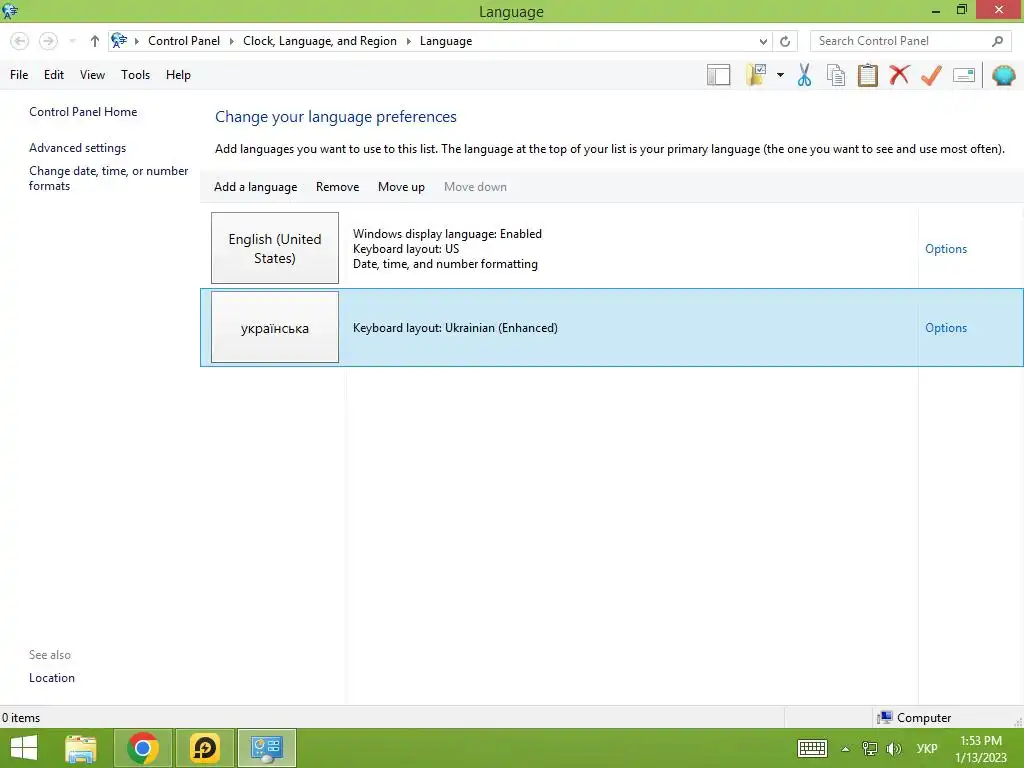
Task: Expand arrow after Clock, Language, and Region
Action: (x=408, y=41)
